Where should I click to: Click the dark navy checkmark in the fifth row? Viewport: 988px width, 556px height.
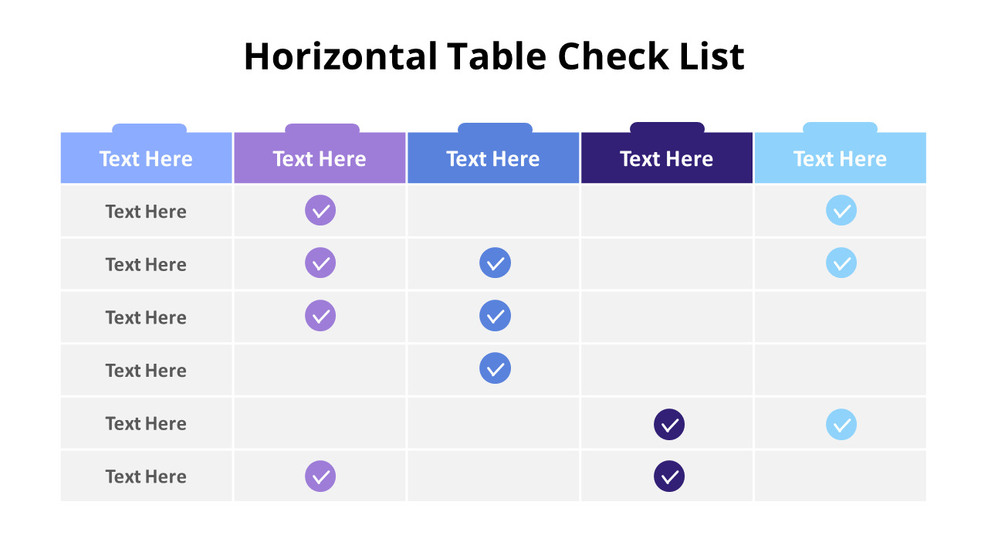pyautogui.click(x=669, y=424)
